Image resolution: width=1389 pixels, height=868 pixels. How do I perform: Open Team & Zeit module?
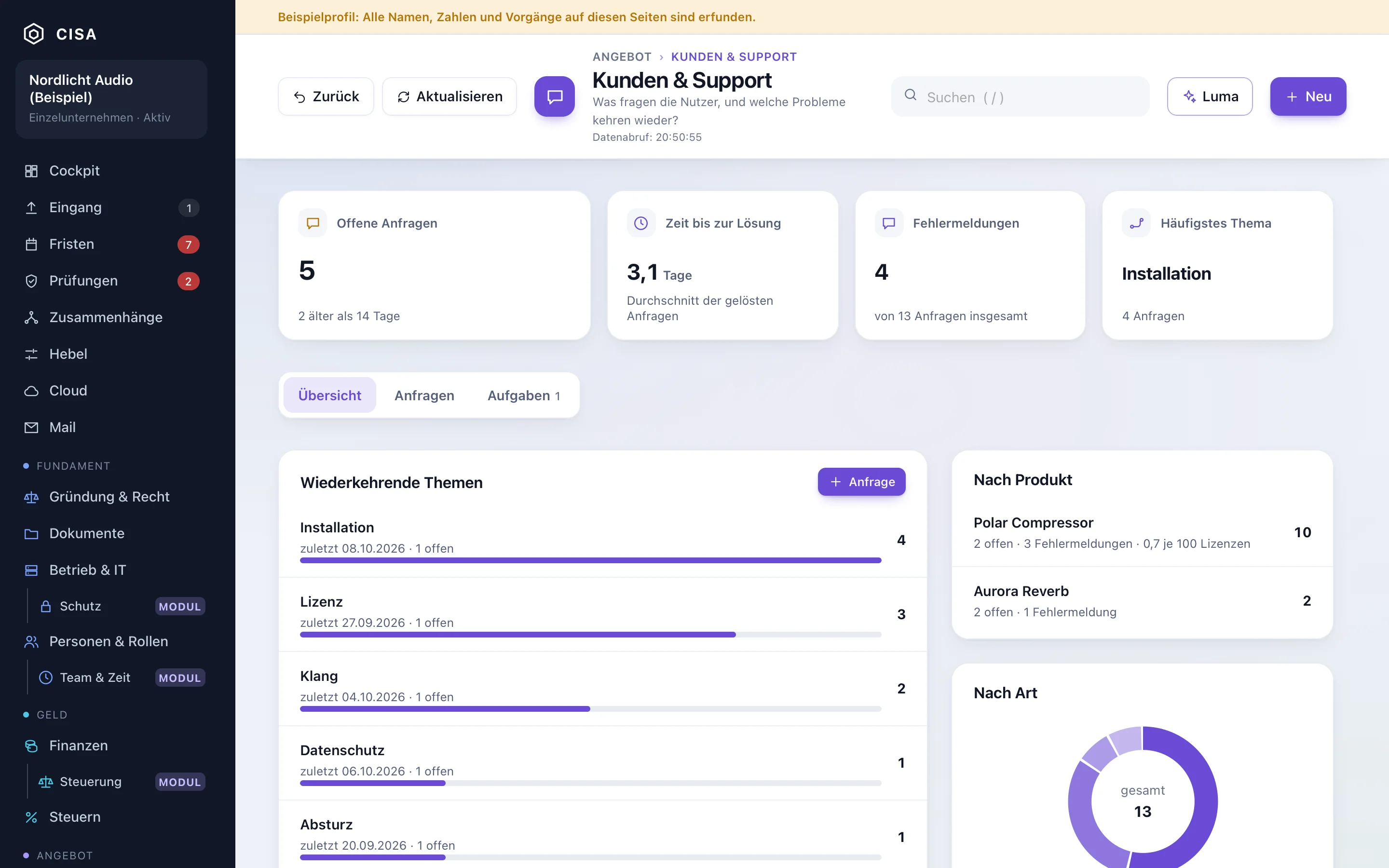click(x=121, y=678)
